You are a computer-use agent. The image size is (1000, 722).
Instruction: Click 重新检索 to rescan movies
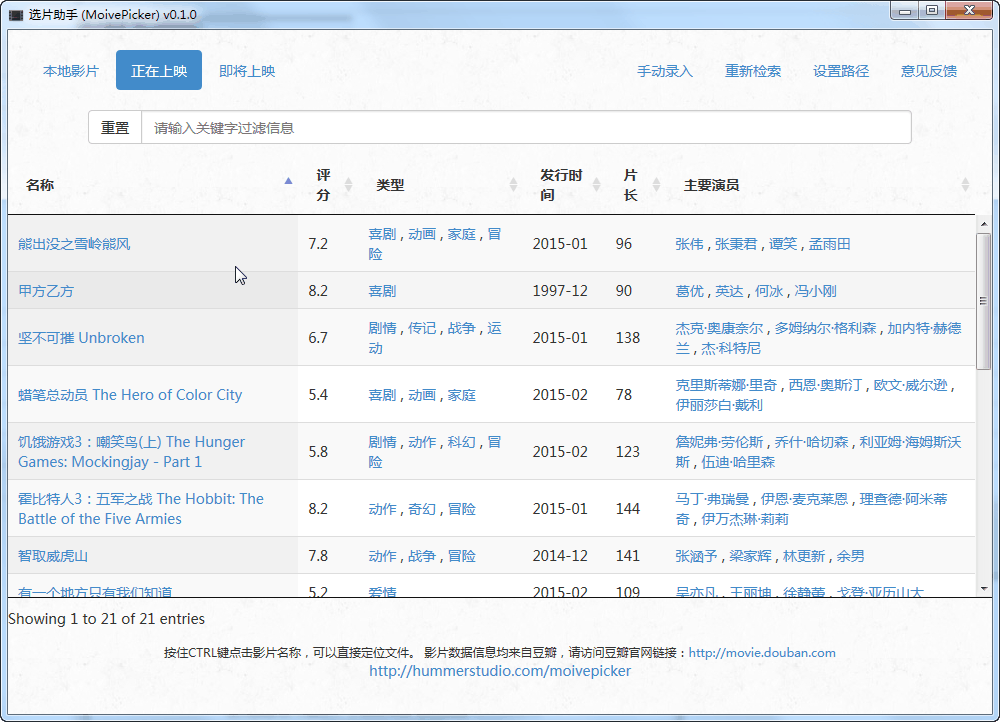(753, 71)
